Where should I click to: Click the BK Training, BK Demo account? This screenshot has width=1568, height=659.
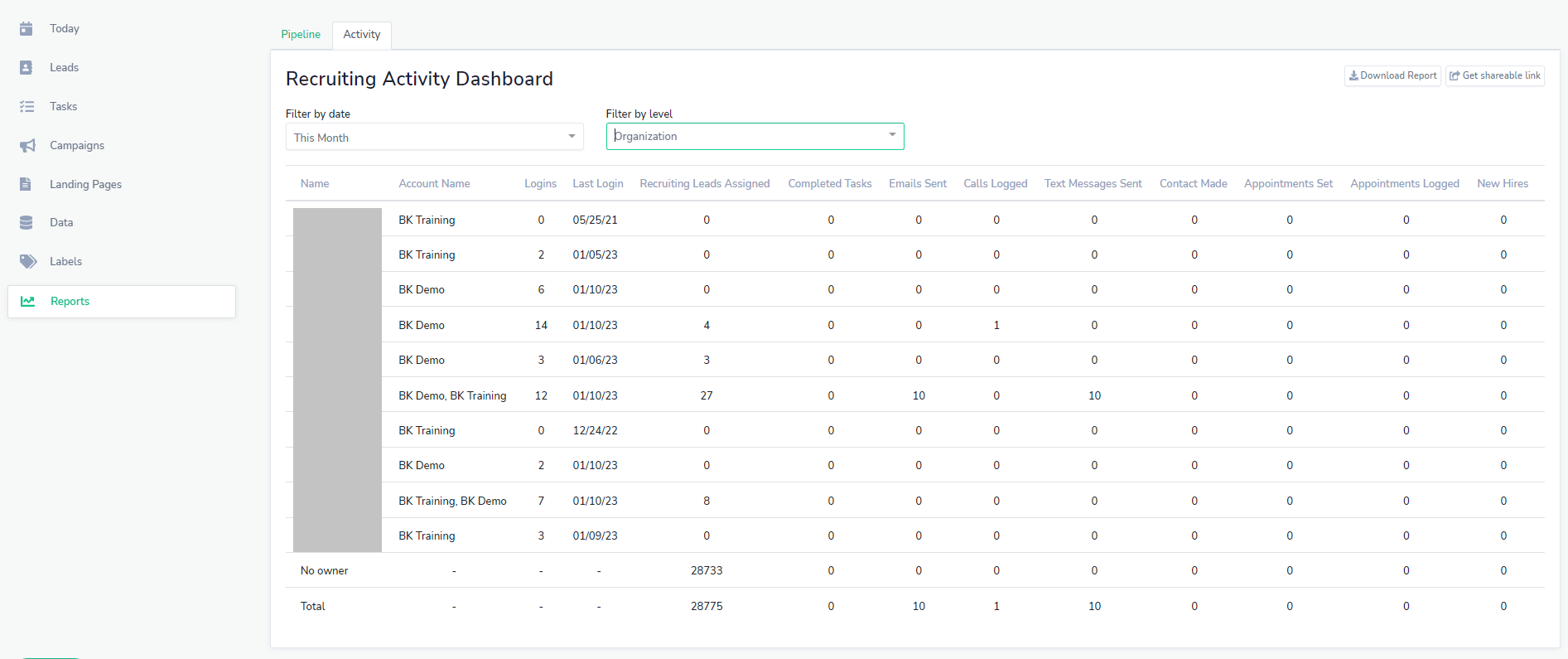452,501
